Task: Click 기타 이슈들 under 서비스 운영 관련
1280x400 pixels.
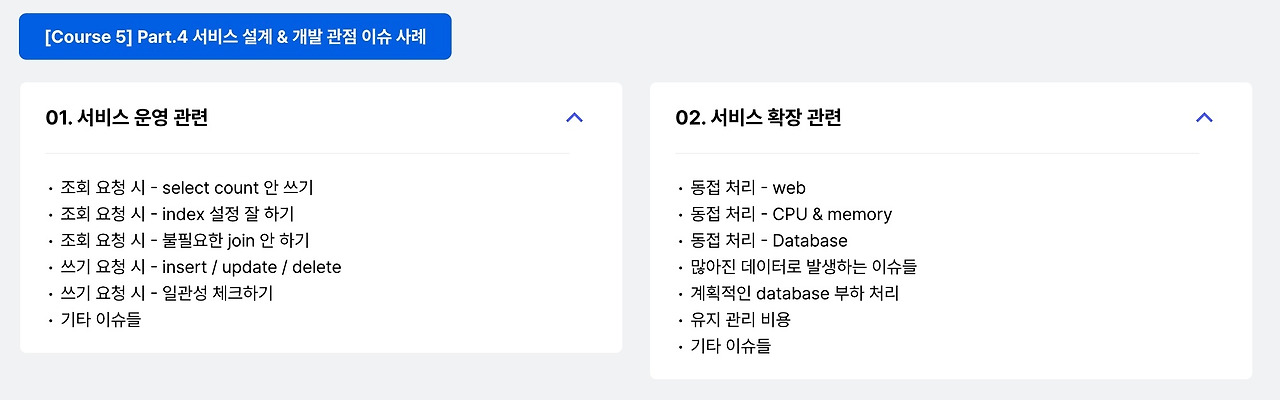Action: tap(101, 320)
